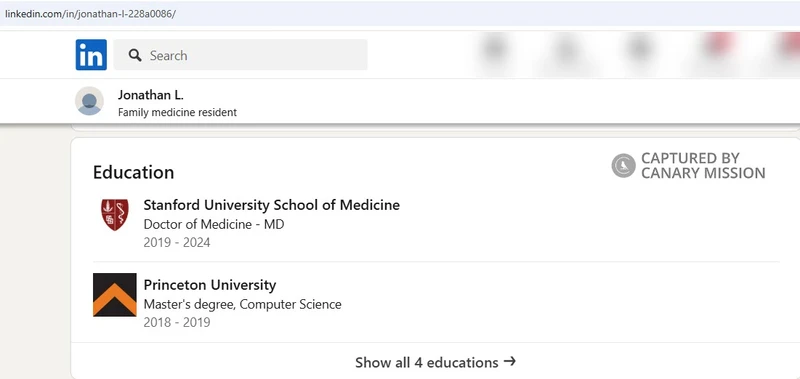Expand Show all 4 educations
The height and width of the screenshot is (379, 800).
click(x=435, y=362)
